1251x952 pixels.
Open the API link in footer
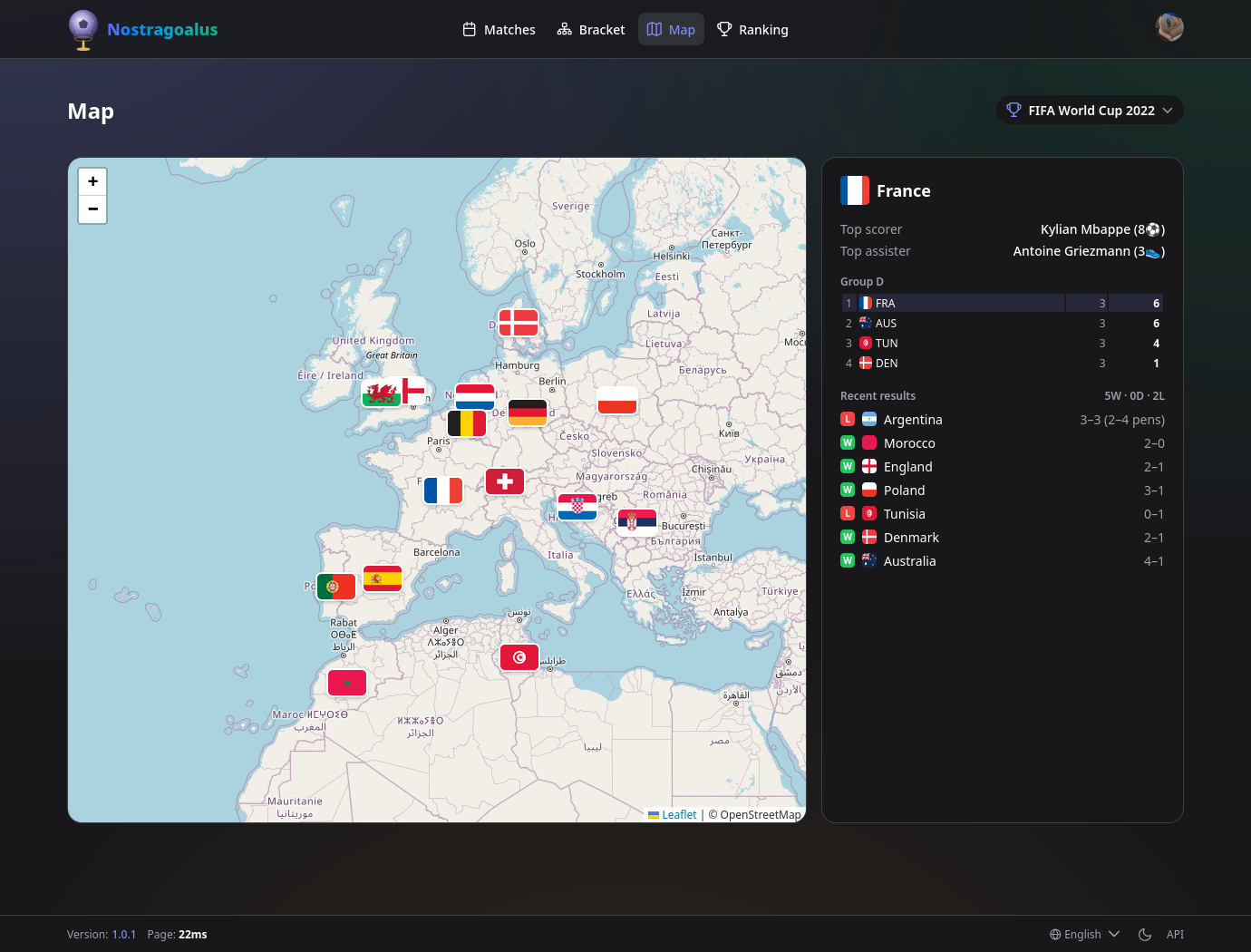tap(1175, 935)
